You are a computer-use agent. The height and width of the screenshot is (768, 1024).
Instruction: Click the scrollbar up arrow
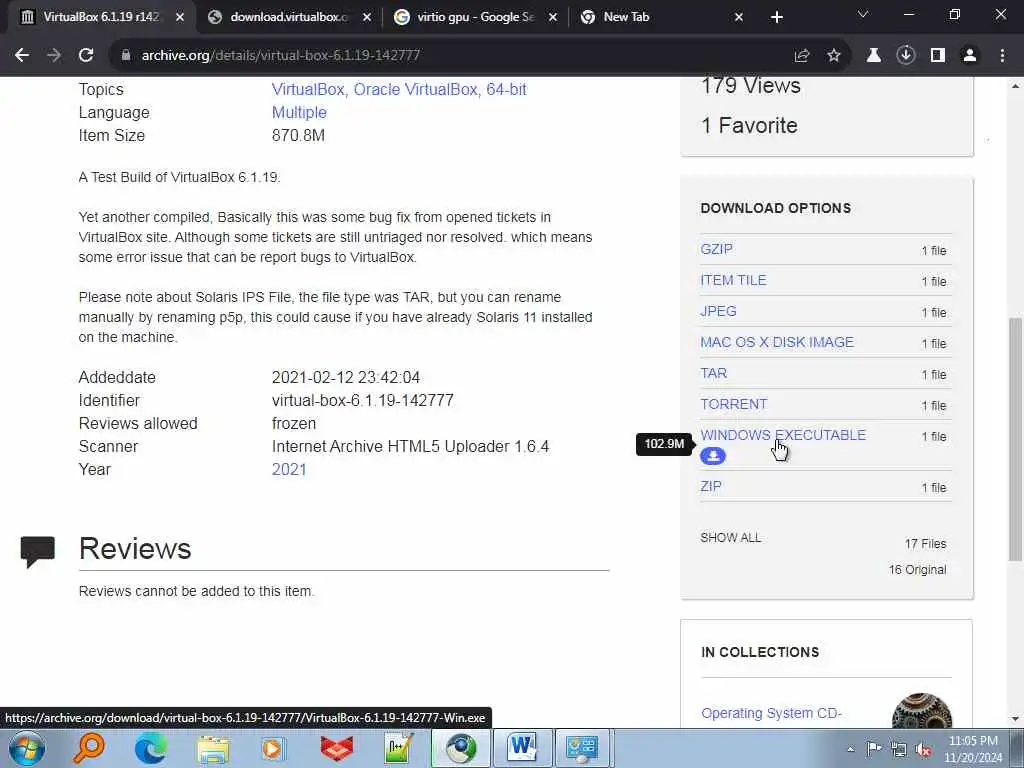(1016, 86)
